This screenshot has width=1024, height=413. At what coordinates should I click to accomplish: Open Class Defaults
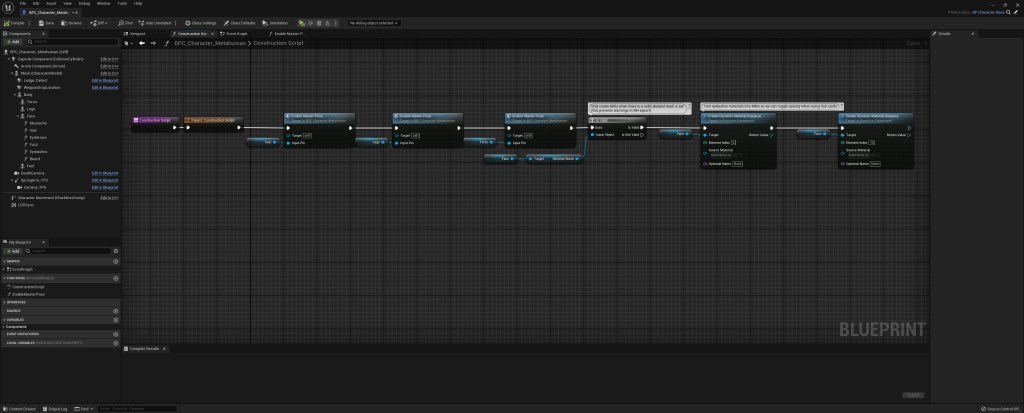[239, 22]
